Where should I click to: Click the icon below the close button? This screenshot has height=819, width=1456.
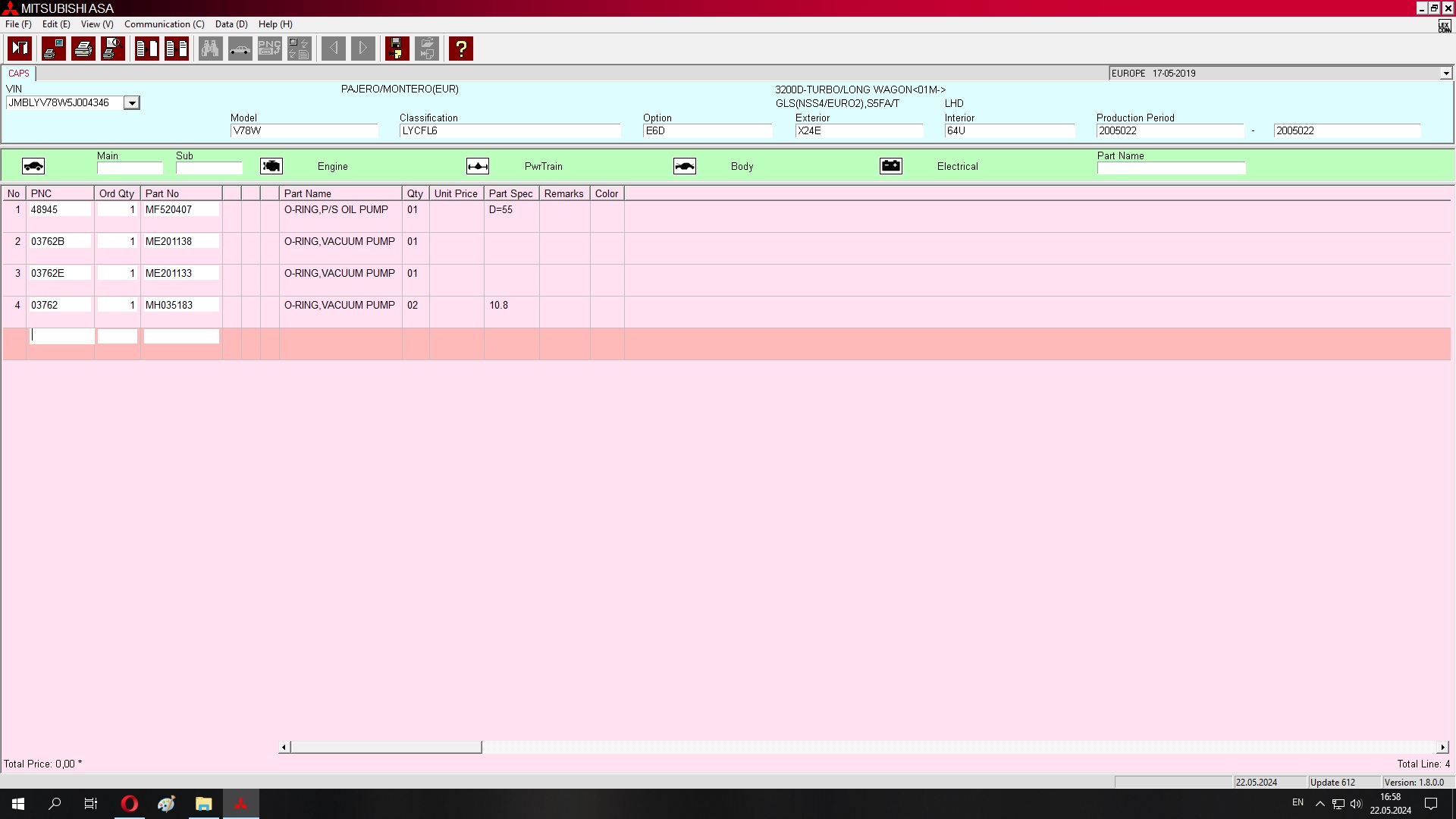click(x=1445, y=27)
